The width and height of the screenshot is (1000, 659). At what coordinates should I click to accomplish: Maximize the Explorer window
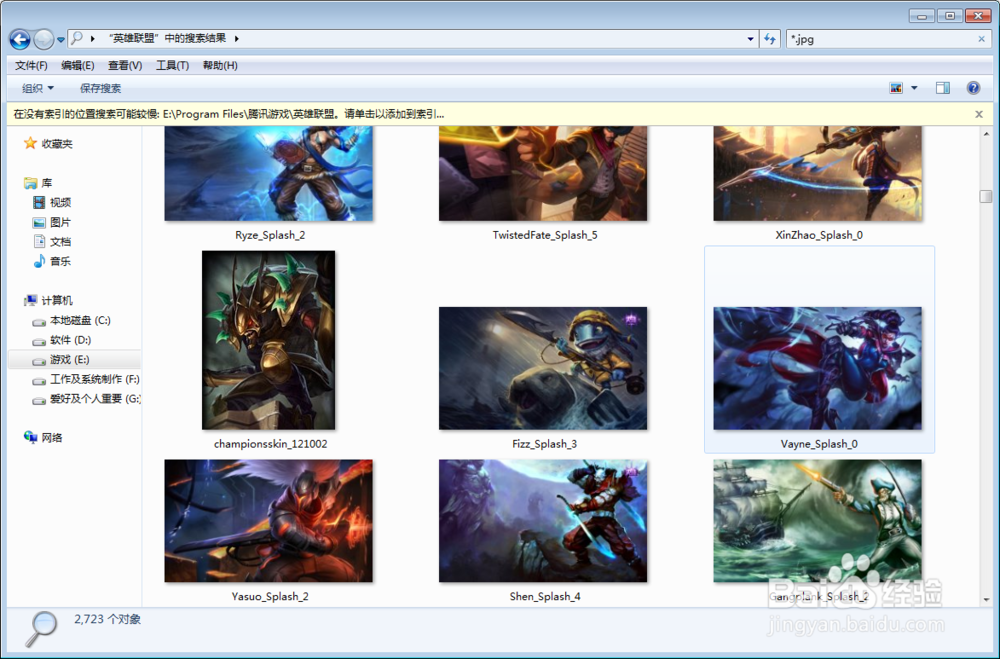point(950,16)
